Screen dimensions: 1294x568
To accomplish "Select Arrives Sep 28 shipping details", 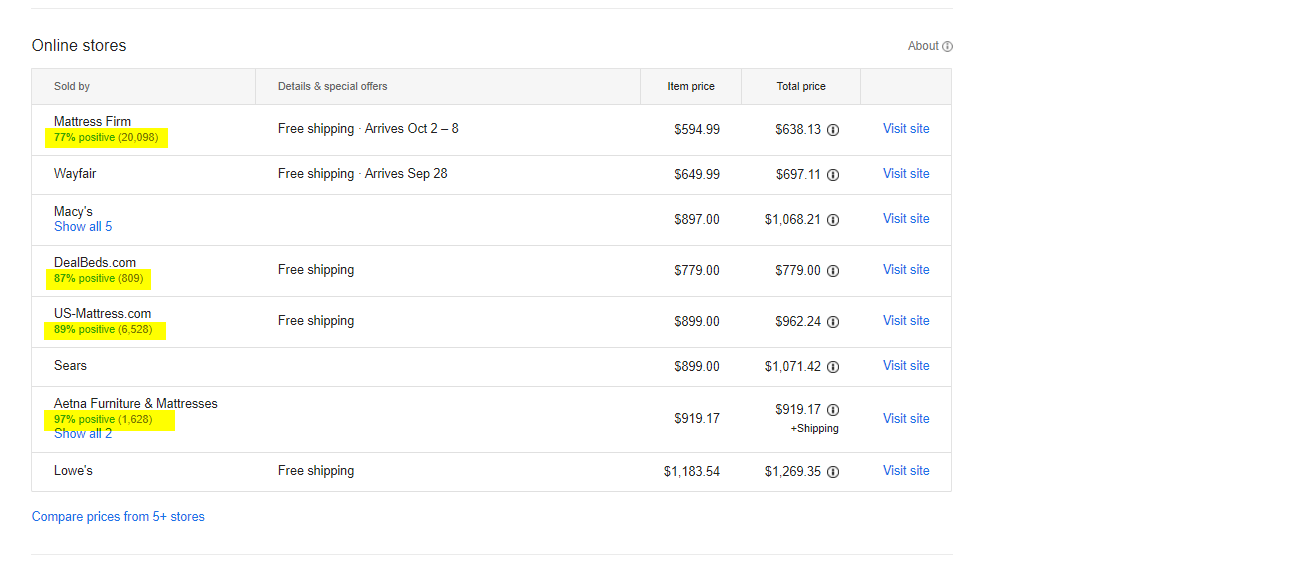I will point(406,173).
